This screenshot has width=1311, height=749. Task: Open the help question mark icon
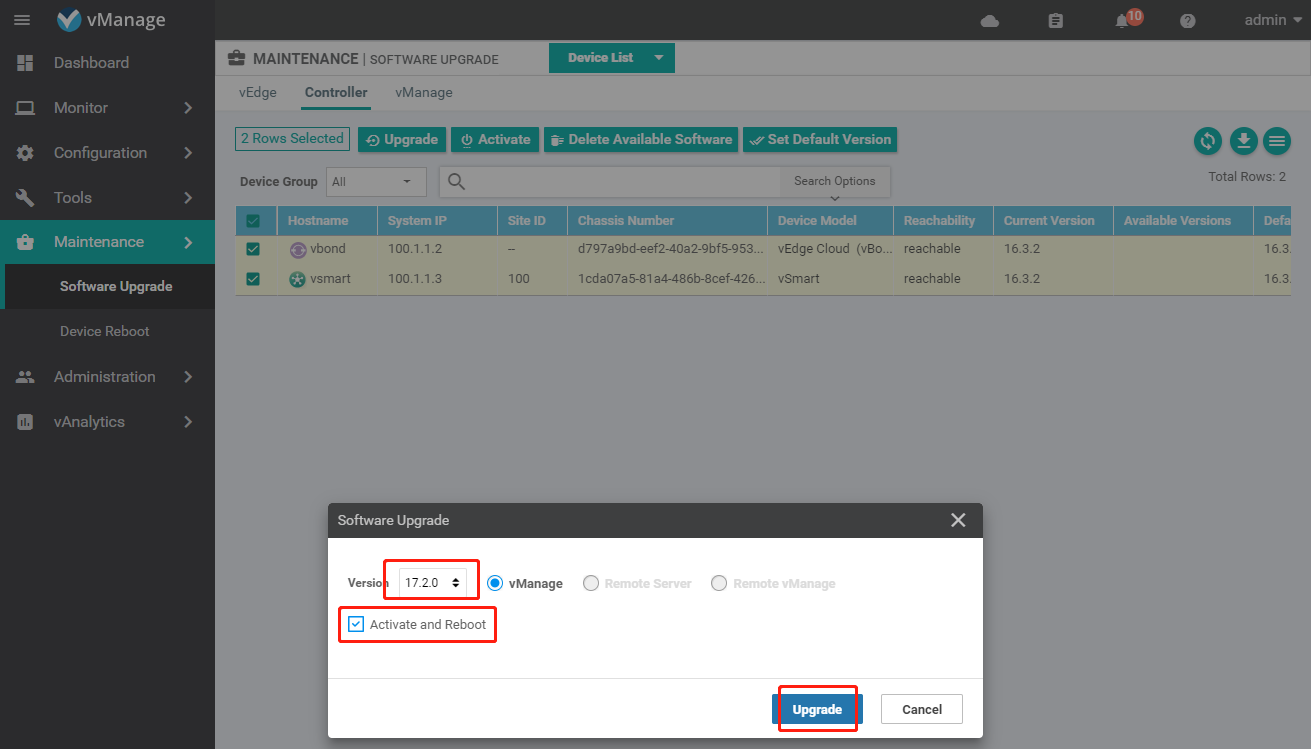(1188, 21)
